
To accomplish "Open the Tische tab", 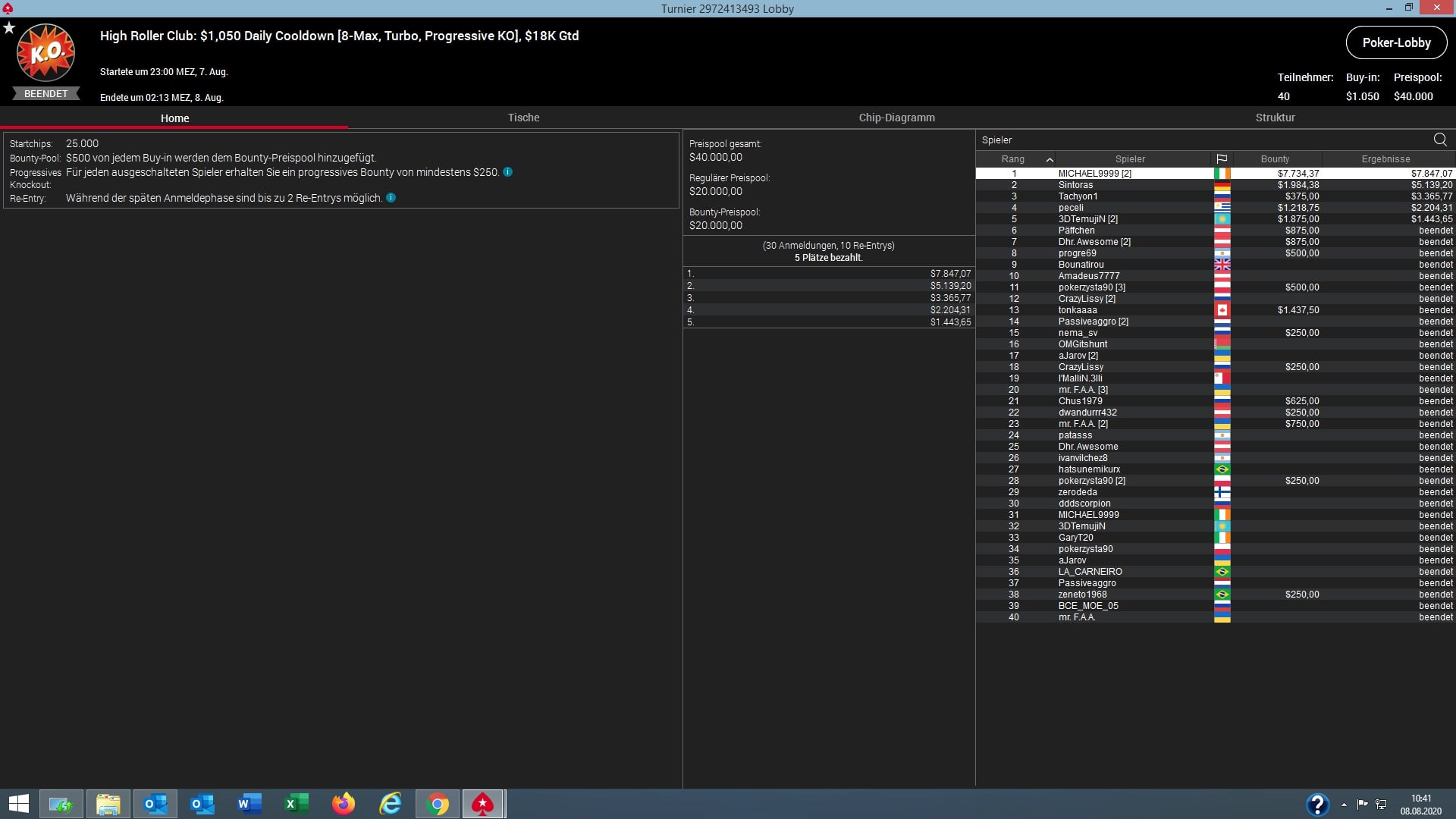I will (524, 117).
